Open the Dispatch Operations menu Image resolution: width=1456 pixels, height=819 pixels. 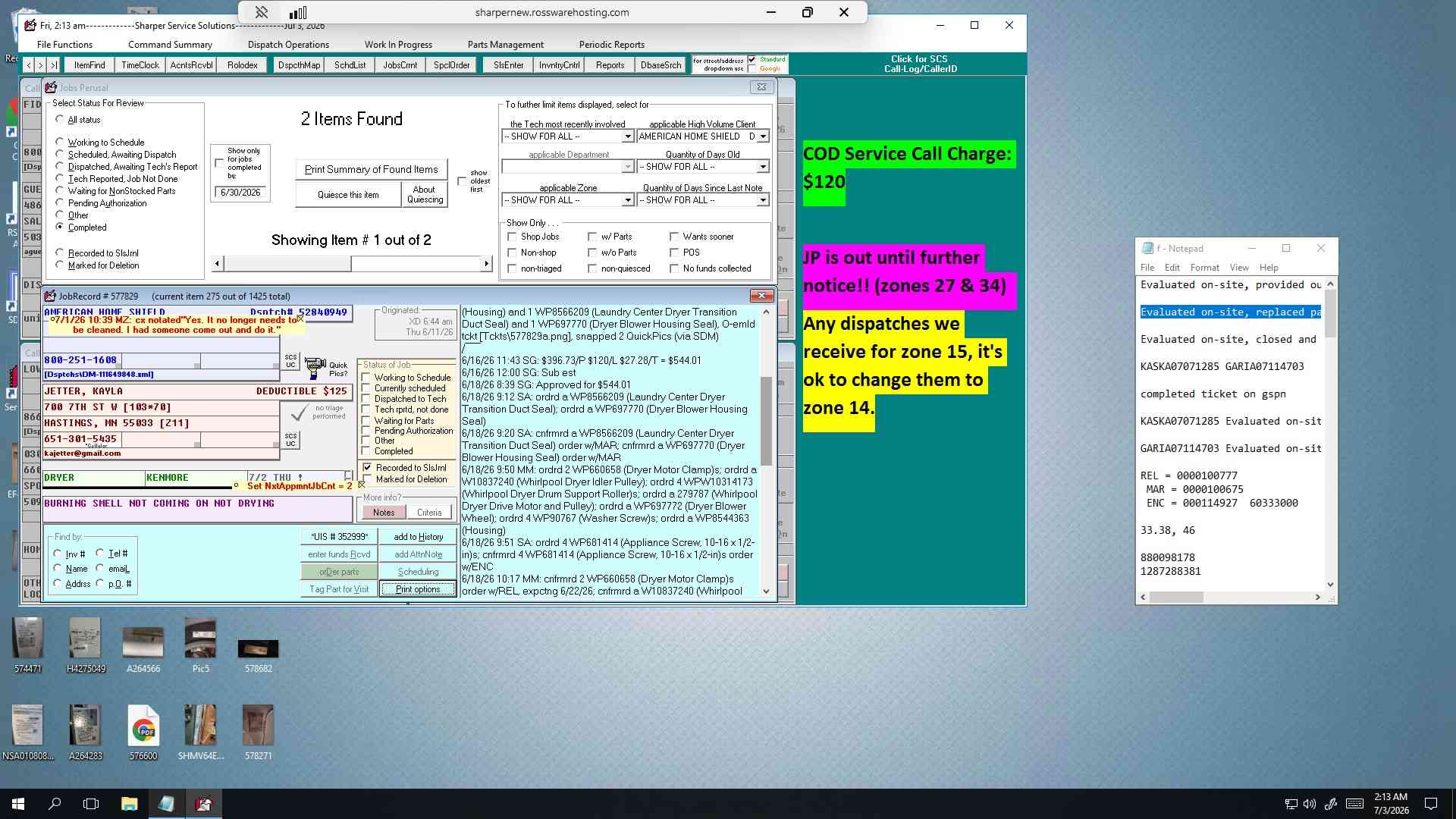click(288, 45)
